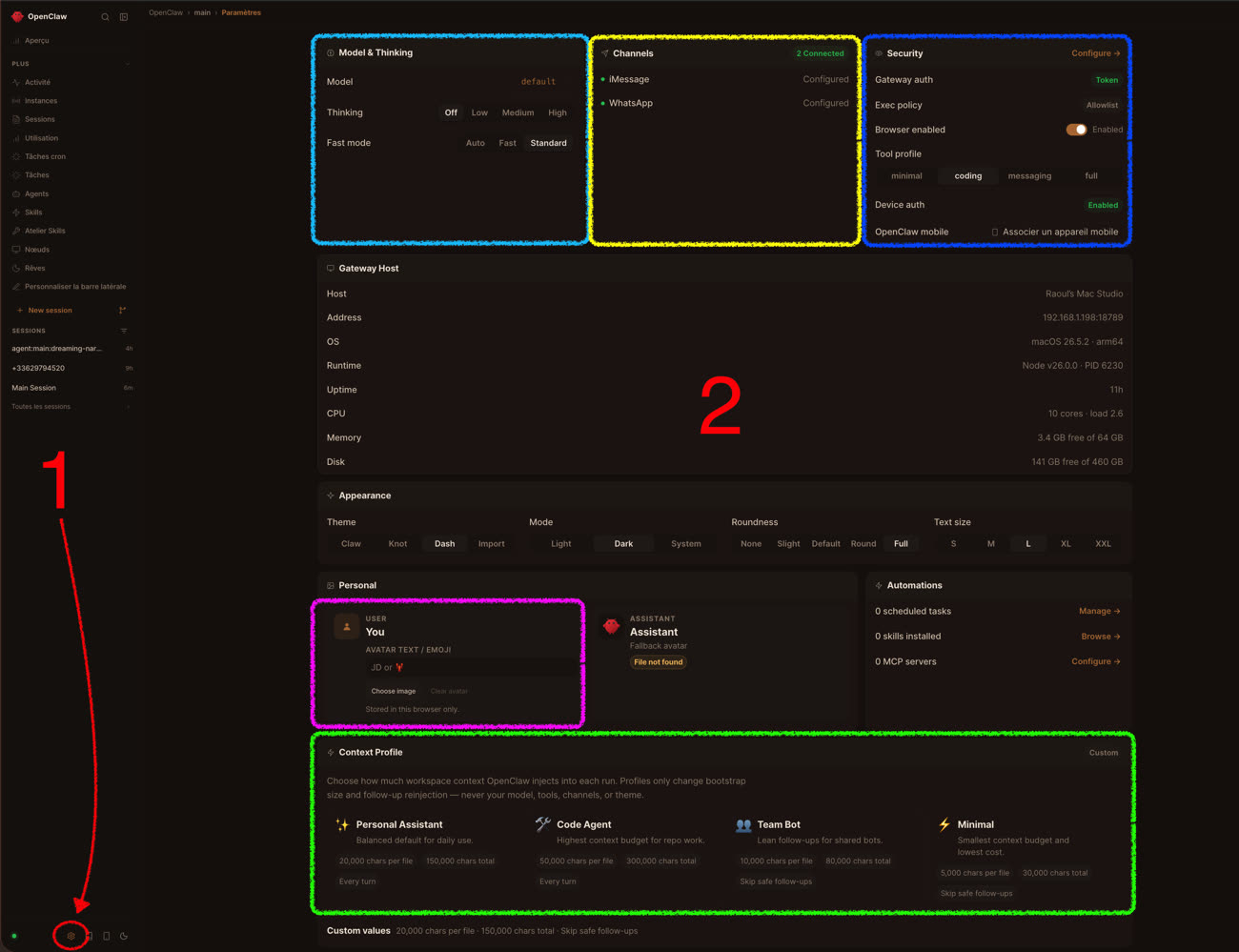Open Security Configure link
This screenshot has width=1239, height=952.
1096,53
